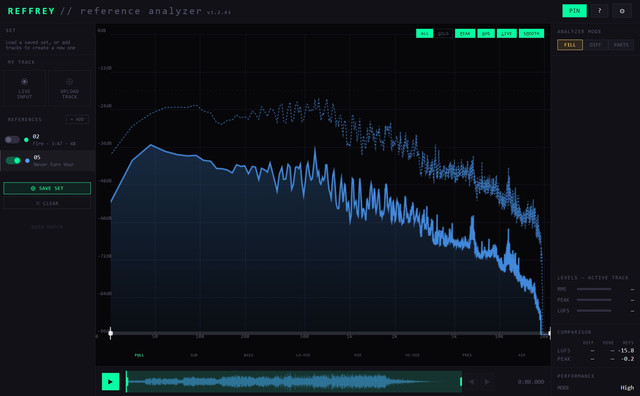Switch analyzer mode to FILL
640x396 pixels.
coord(570,45)
